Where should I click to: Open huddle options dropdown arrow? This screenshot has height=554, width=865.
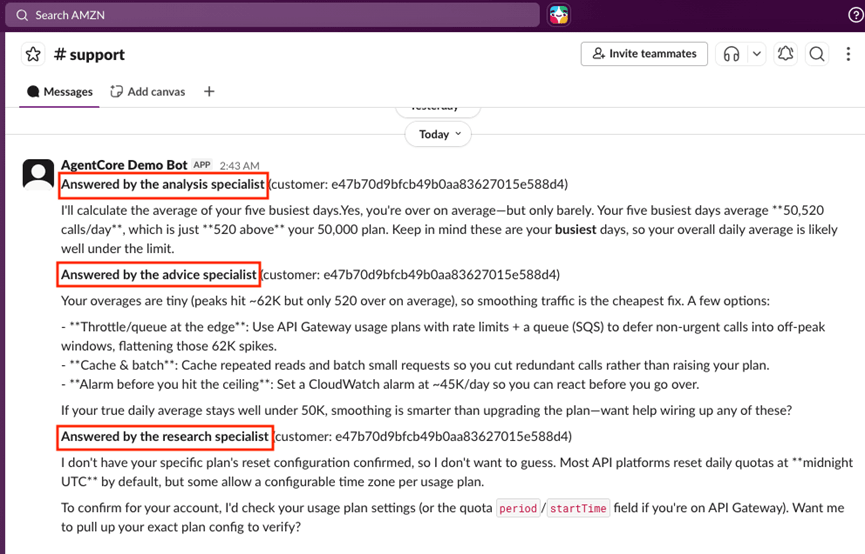(757, 54)
